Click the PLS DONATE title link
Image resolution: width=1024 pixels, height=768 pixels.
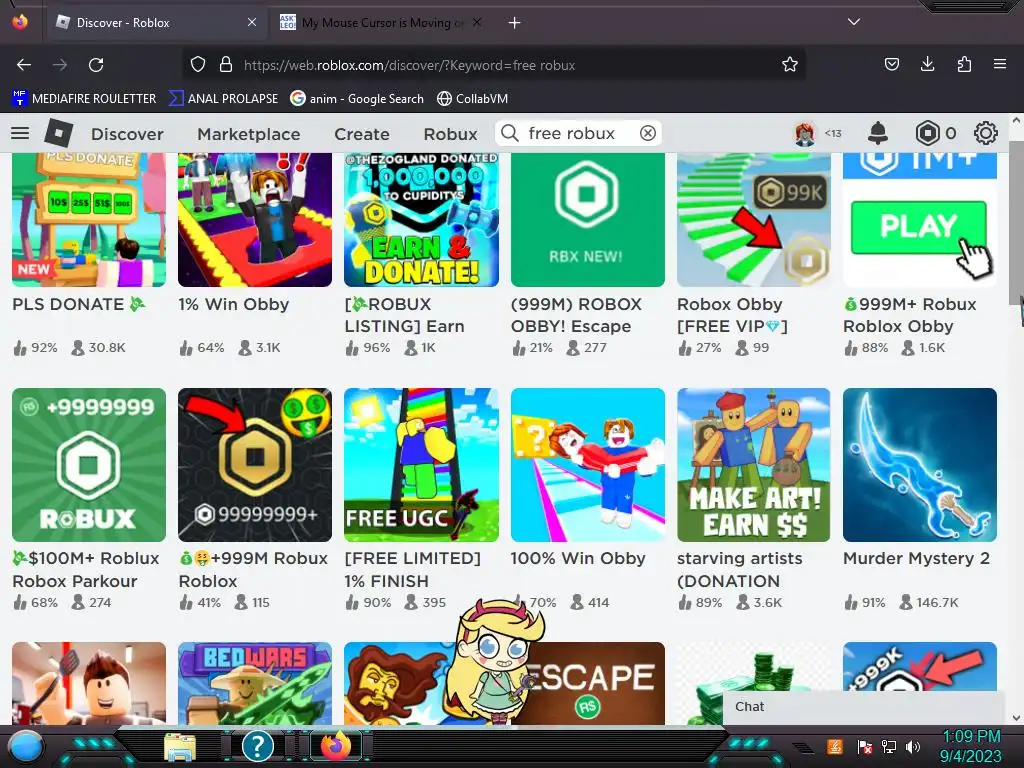[78, 304]
